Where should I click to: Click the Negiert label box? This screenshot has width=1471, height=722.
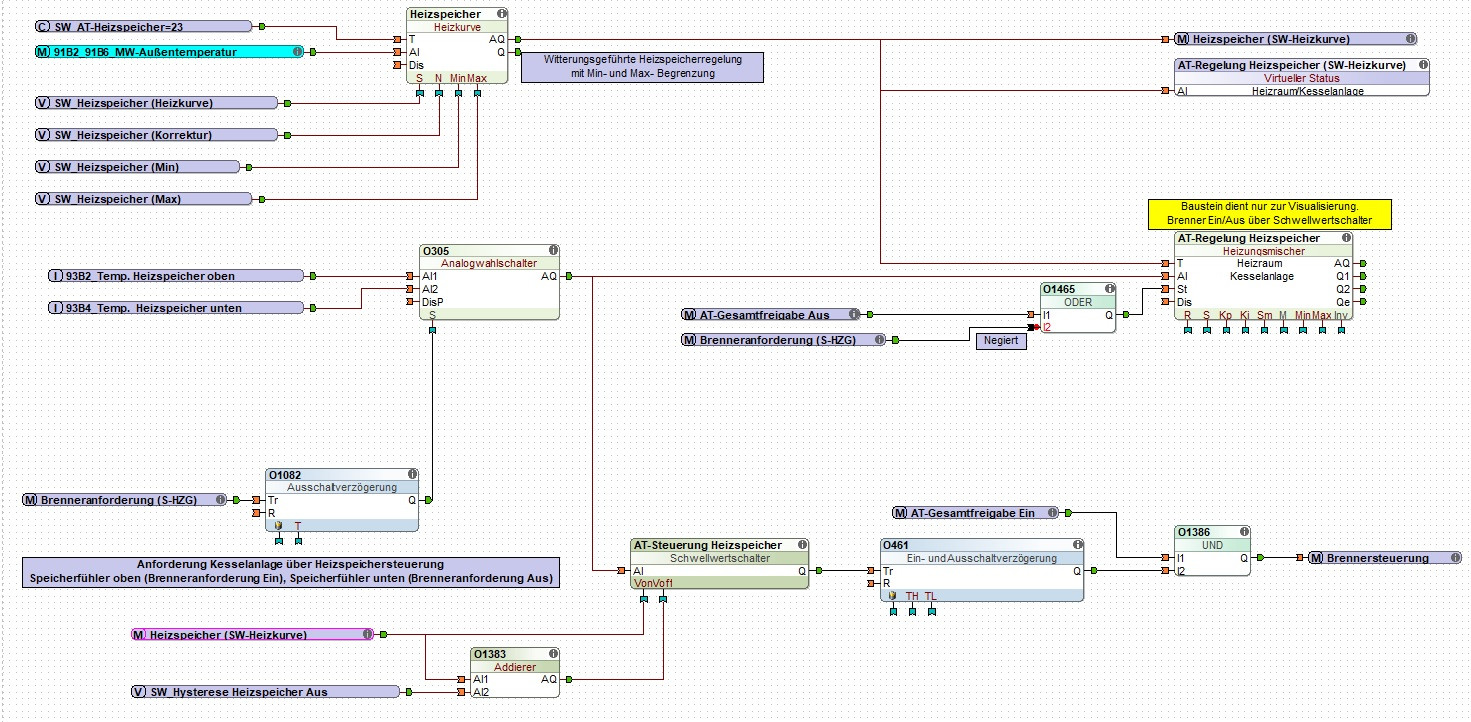coord(1001,341)
